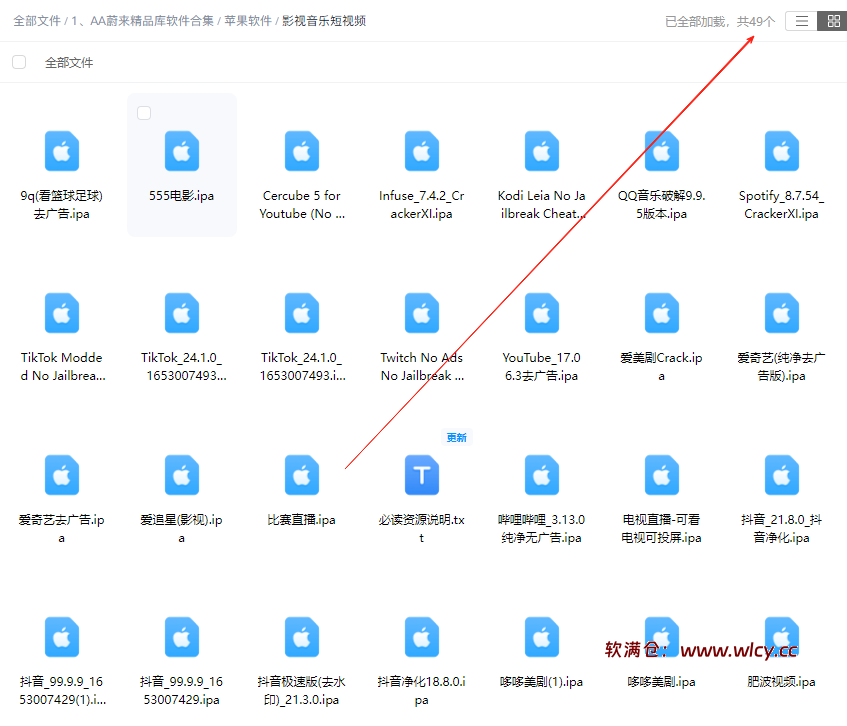This screenshot has width=847, height=726.
Task: Open the 9q(看篮球足球)去广告.ipa file icon
Action: click(x=62, y=151)
